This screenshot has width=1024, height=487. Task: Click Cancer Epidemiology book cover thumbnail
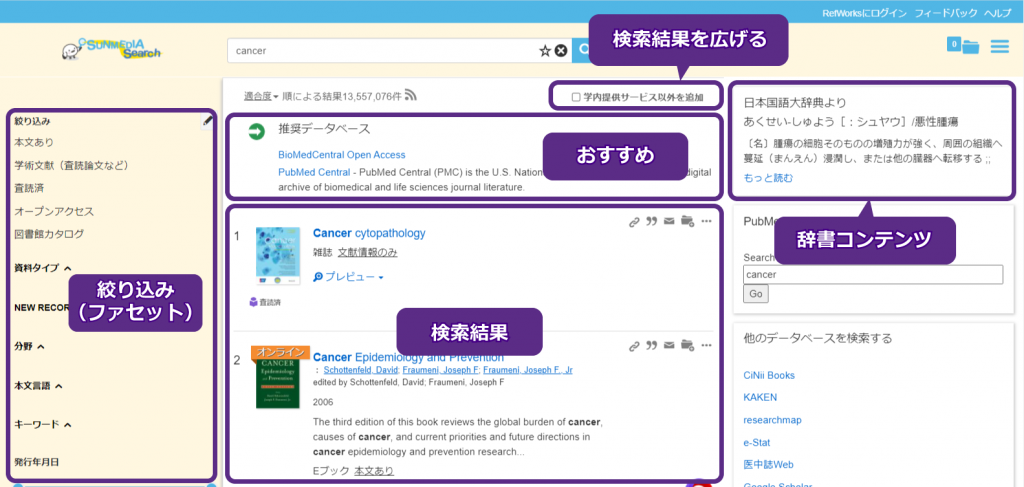[x=278, y=377]
